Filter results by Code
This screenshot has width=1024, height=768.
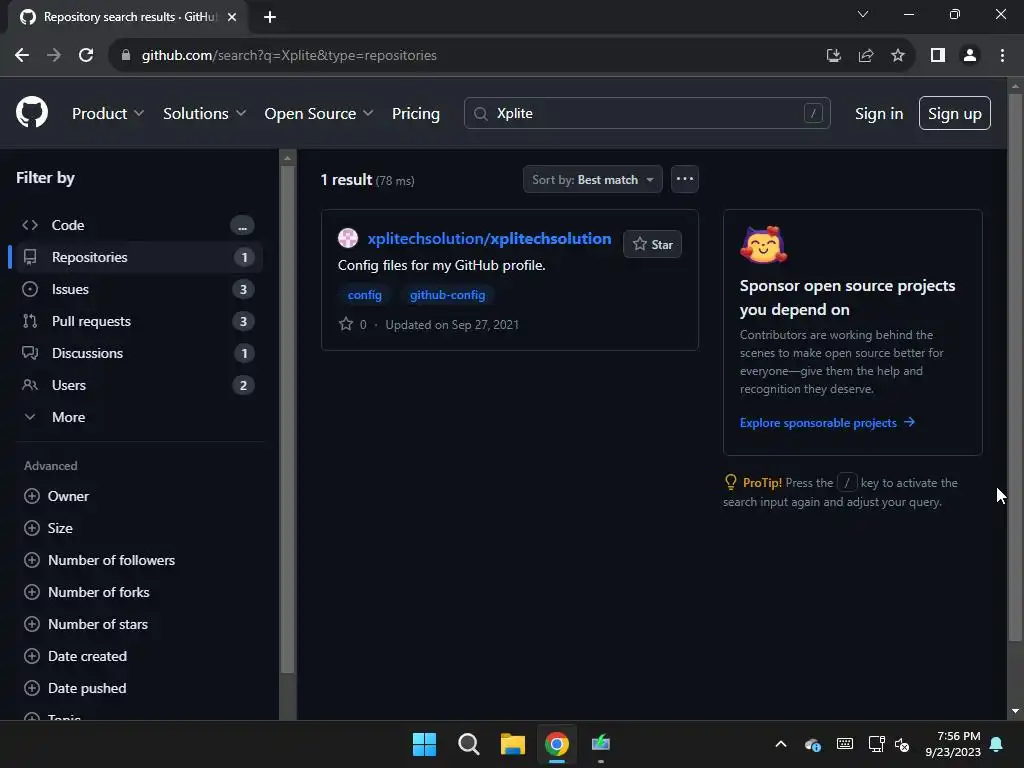137,225
